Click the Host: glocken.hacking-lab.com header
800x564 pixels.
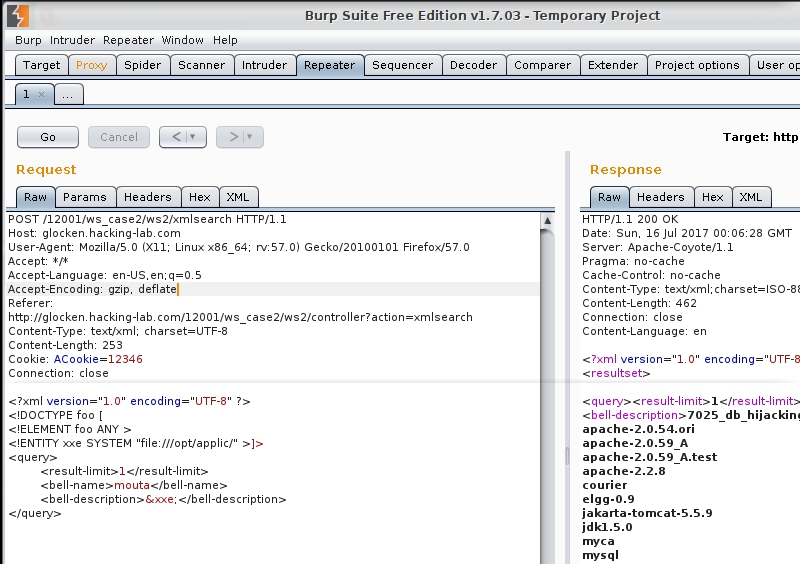94,233
